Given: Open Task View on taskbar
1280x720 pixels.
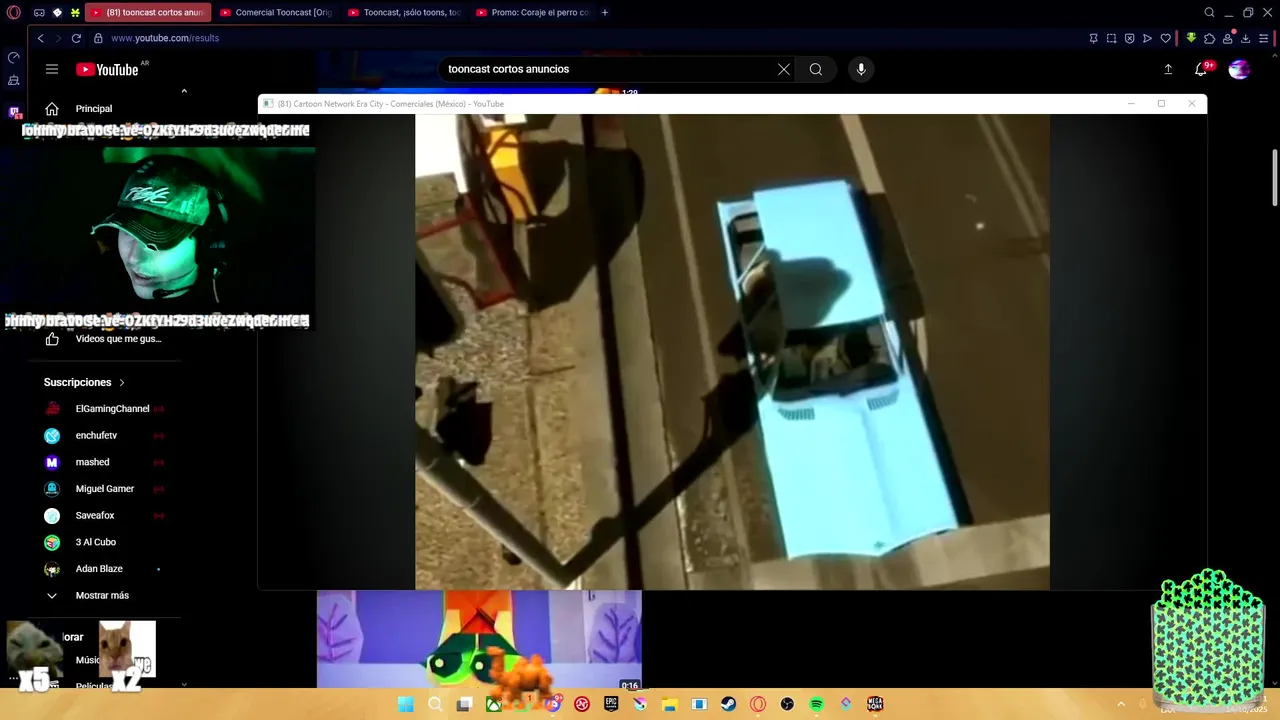Looking at the screenshot, I should pos(464,704).
